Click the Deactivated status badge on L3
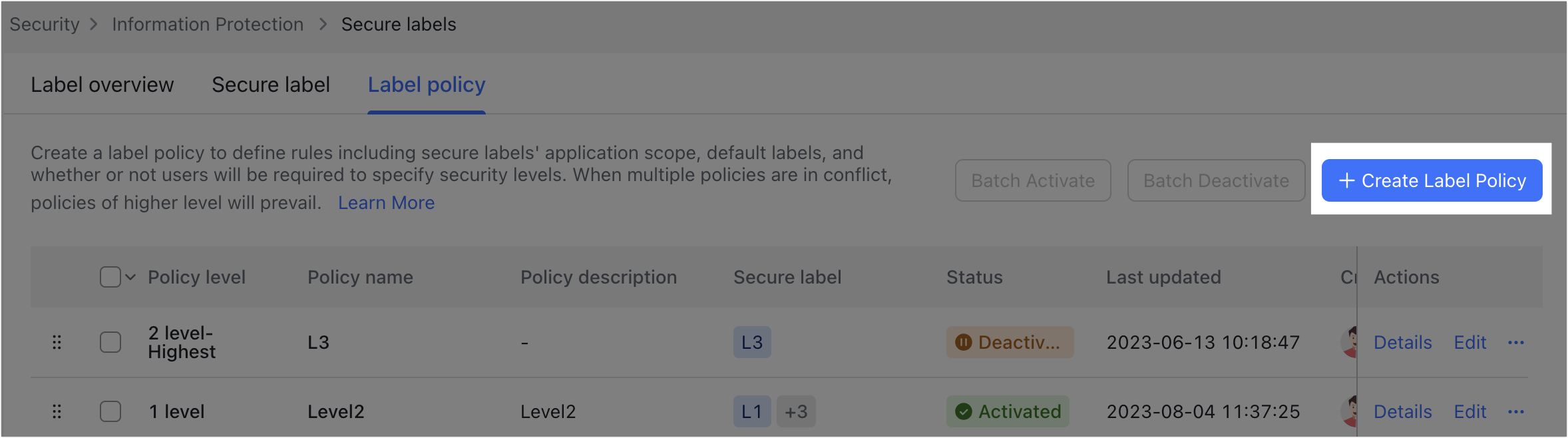Screen dimensions: 1568x438 click(x=1010, y=342)
